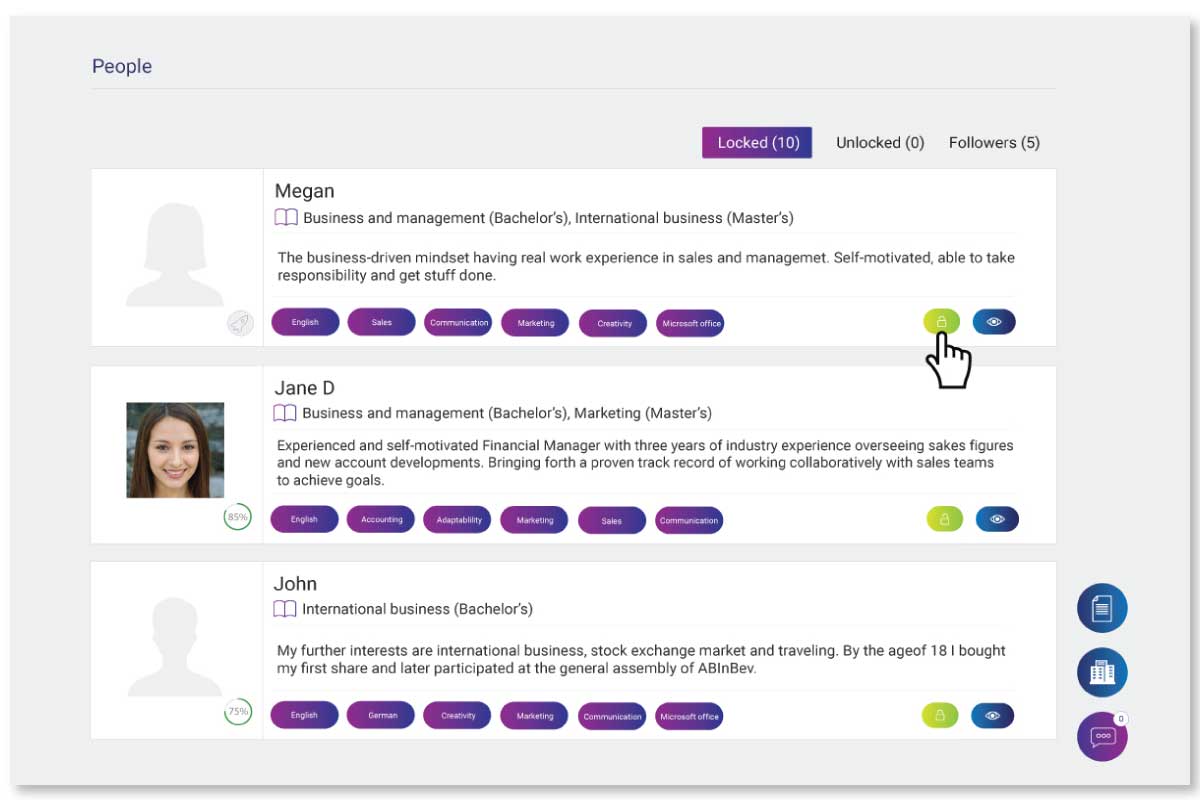Select Jane D's Accounting skill tag

click(381, 519)
